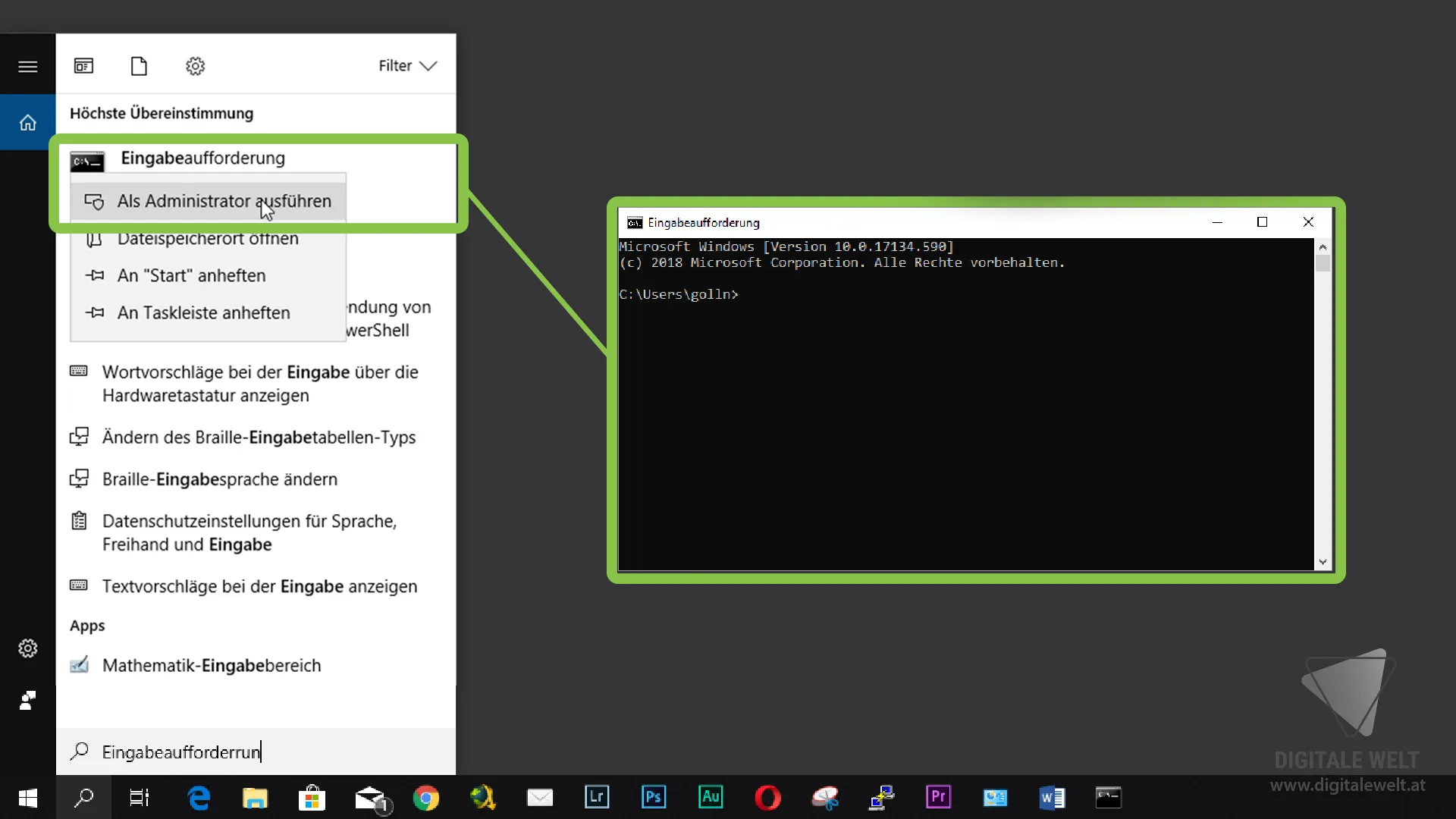This screenshot has height=819, width=1456.
Task: Click the C:\Users\golln> prompt line
Action: 679,294
